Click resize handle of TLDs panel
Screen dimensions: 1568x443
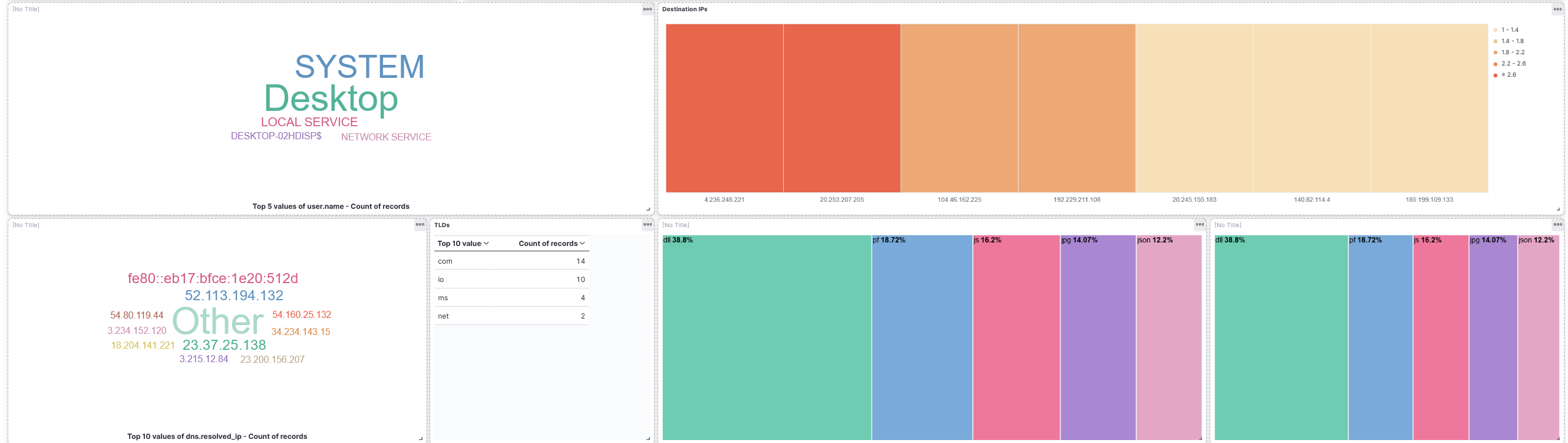coord(648,438)
